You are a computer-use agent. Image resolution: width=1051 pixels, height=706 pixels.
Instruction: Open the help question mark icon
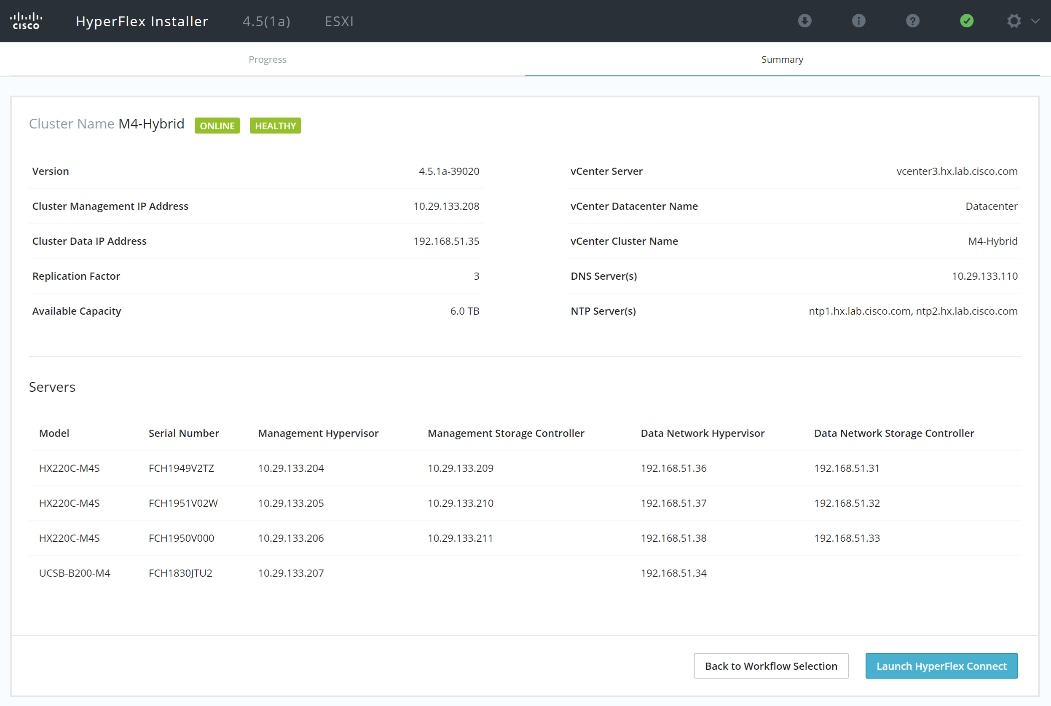pyautogui.click(x=912, y=21)
